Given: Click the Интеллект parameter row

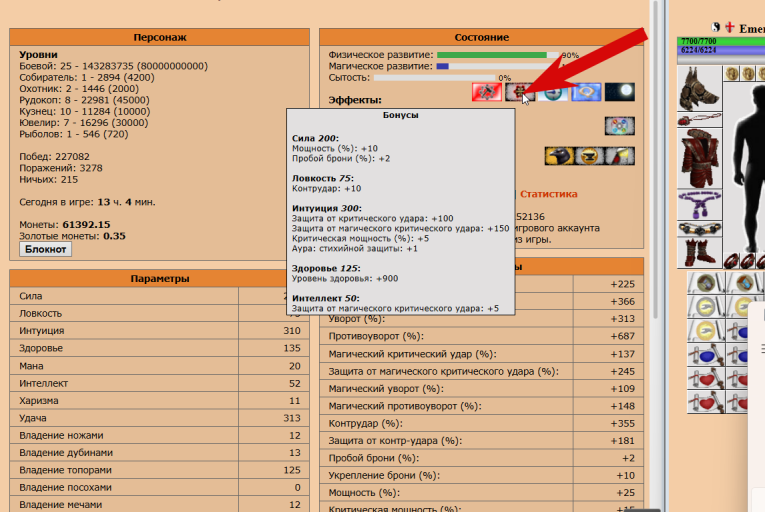Looking at the screenshot, I should (160, 383).
